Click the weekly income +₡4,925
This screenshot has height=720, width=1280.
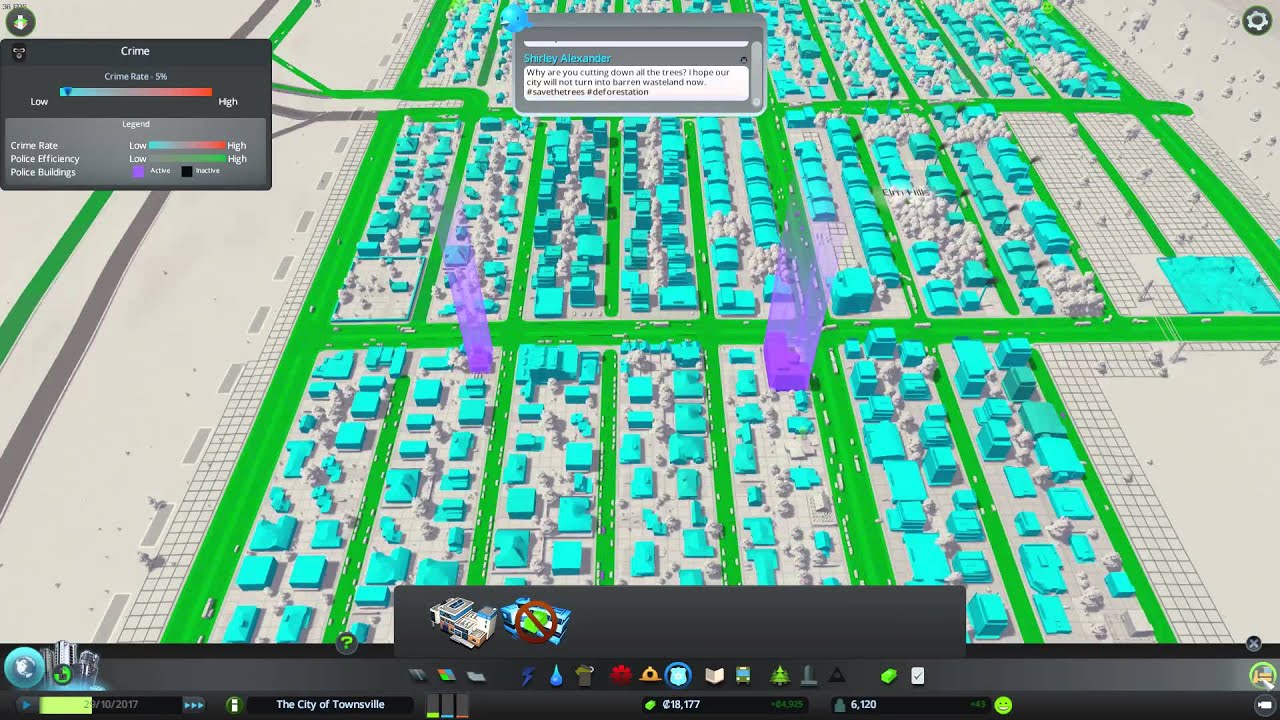[786, 705]
